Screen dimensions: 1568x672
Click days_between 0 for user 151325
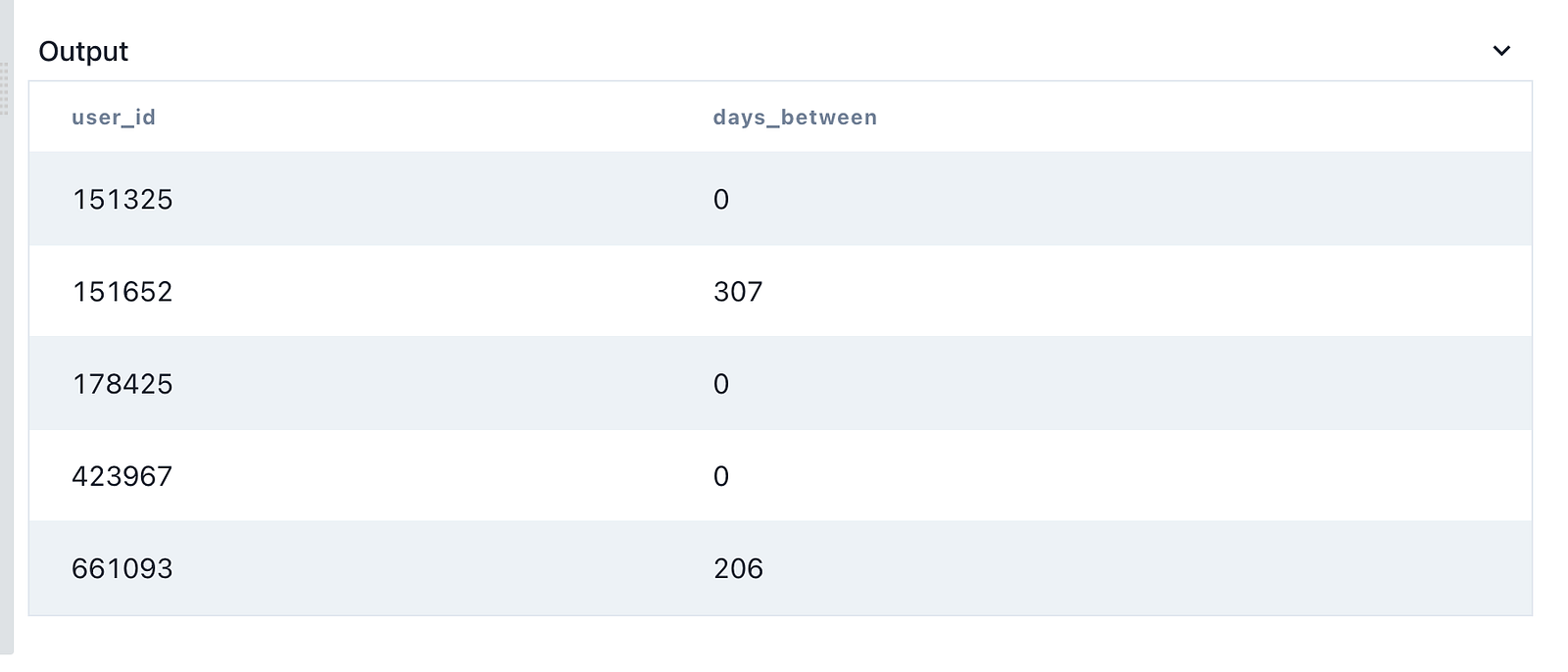pos(721,200)
